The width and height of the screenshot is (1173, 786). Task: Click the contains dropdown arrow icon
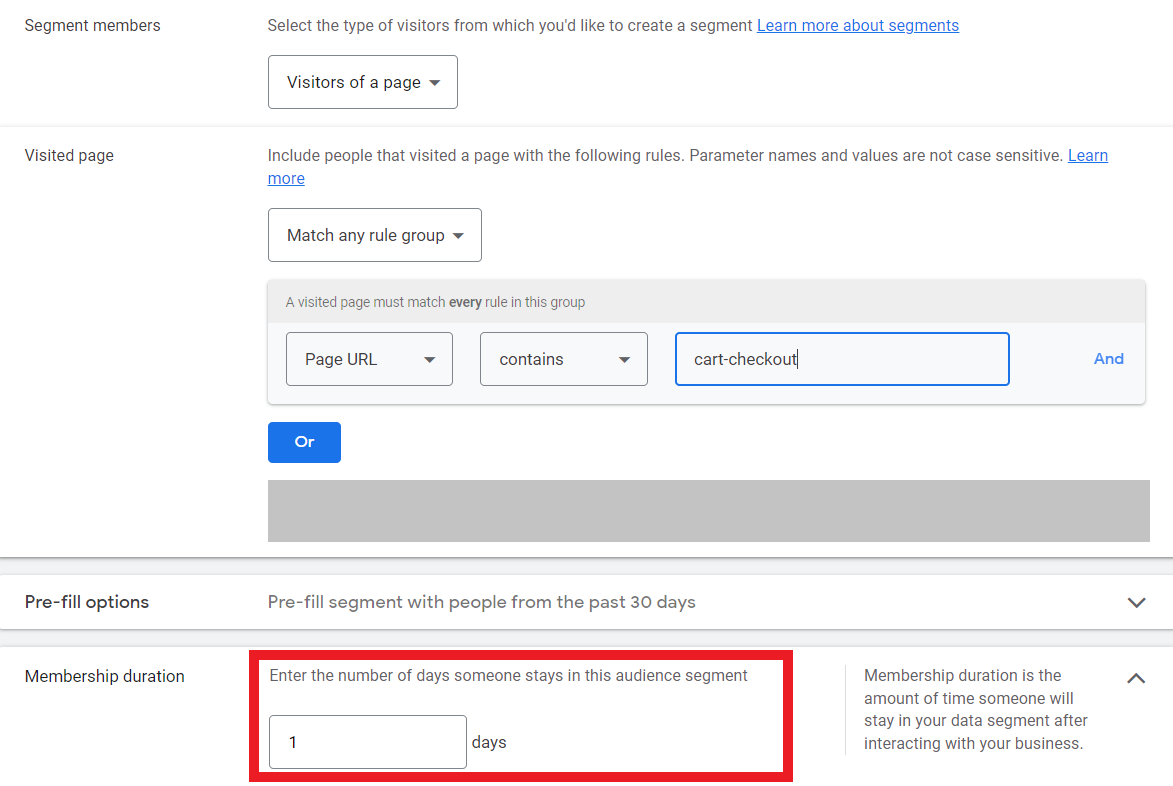(624, 358)
